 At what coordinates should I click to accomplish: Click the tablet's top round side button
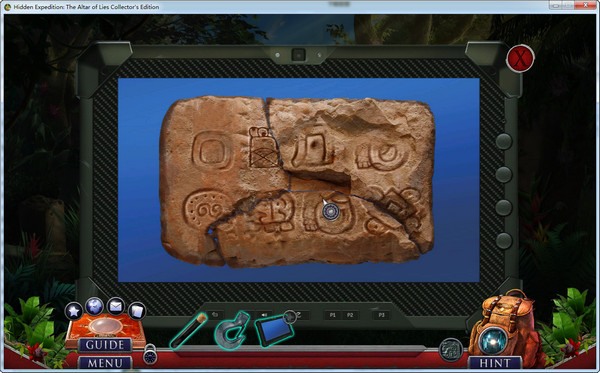(x=504, y=141)
